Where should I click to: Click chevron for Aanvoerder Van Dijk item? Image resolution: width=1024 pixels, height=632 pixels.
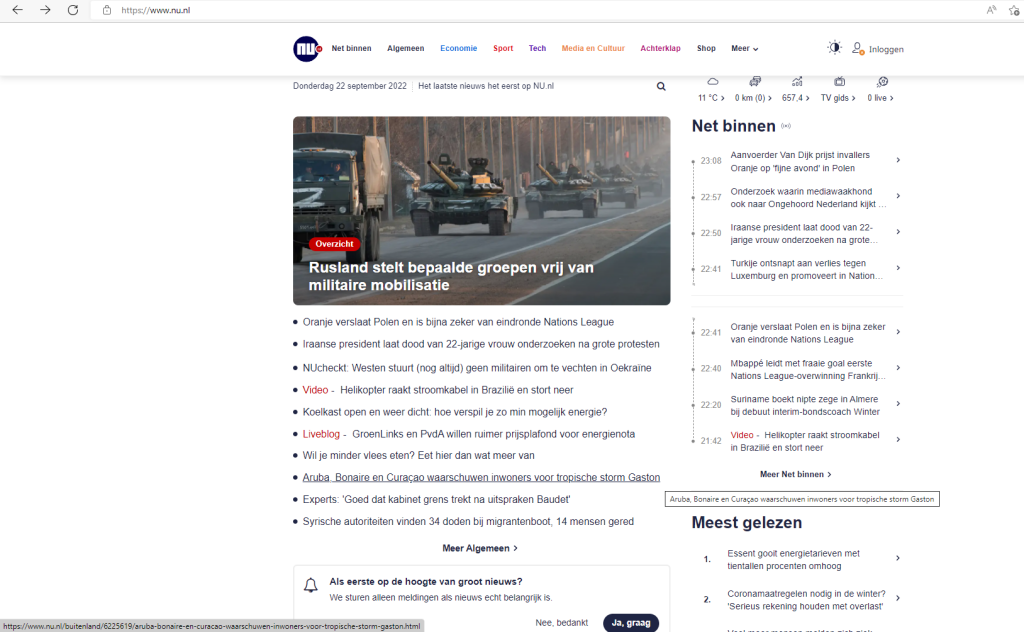pos(898,160)
